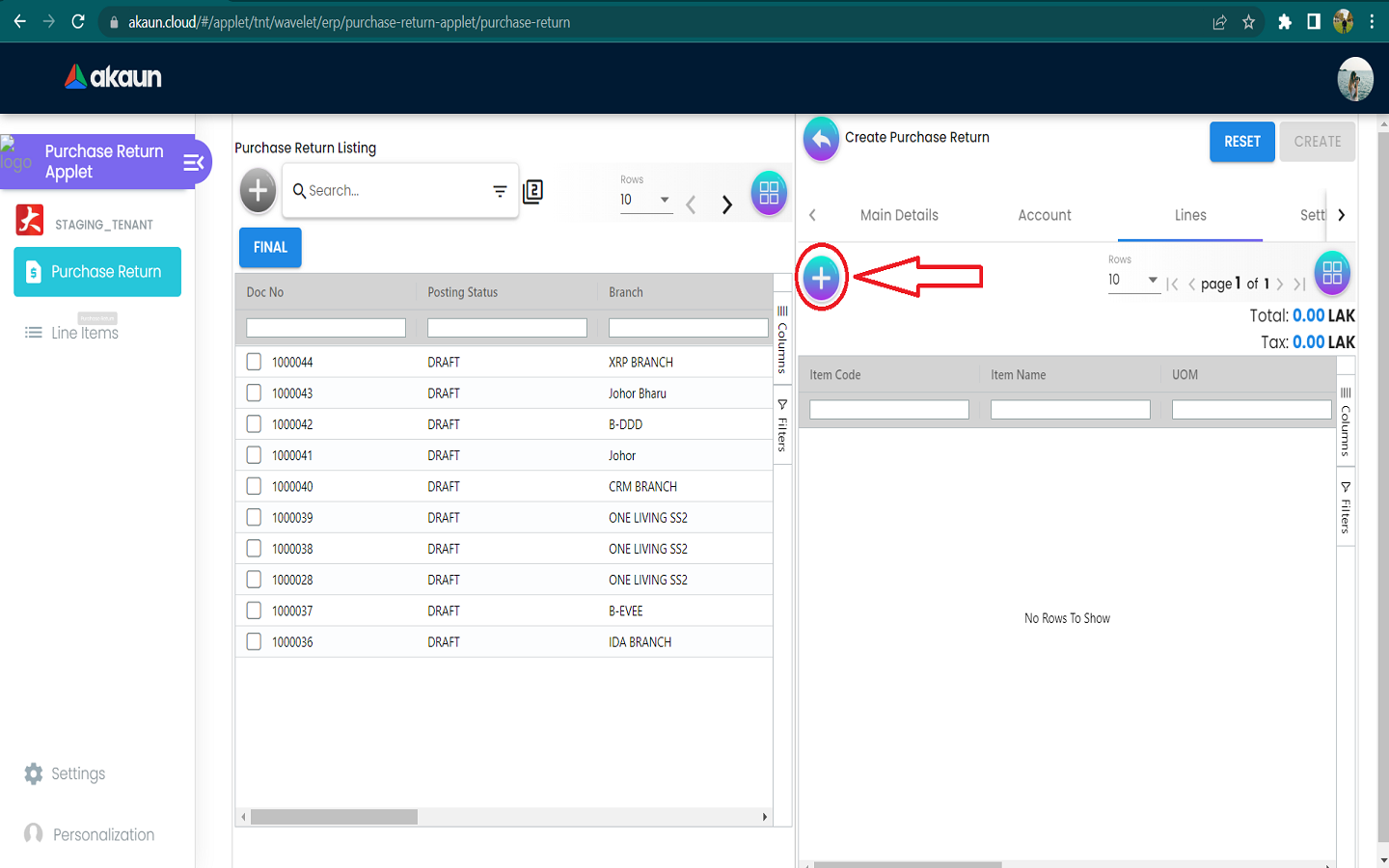Screen dimensions: 1389x868
Task: Open the grid view icon in listing panel
Action: (x=769, y=193)
